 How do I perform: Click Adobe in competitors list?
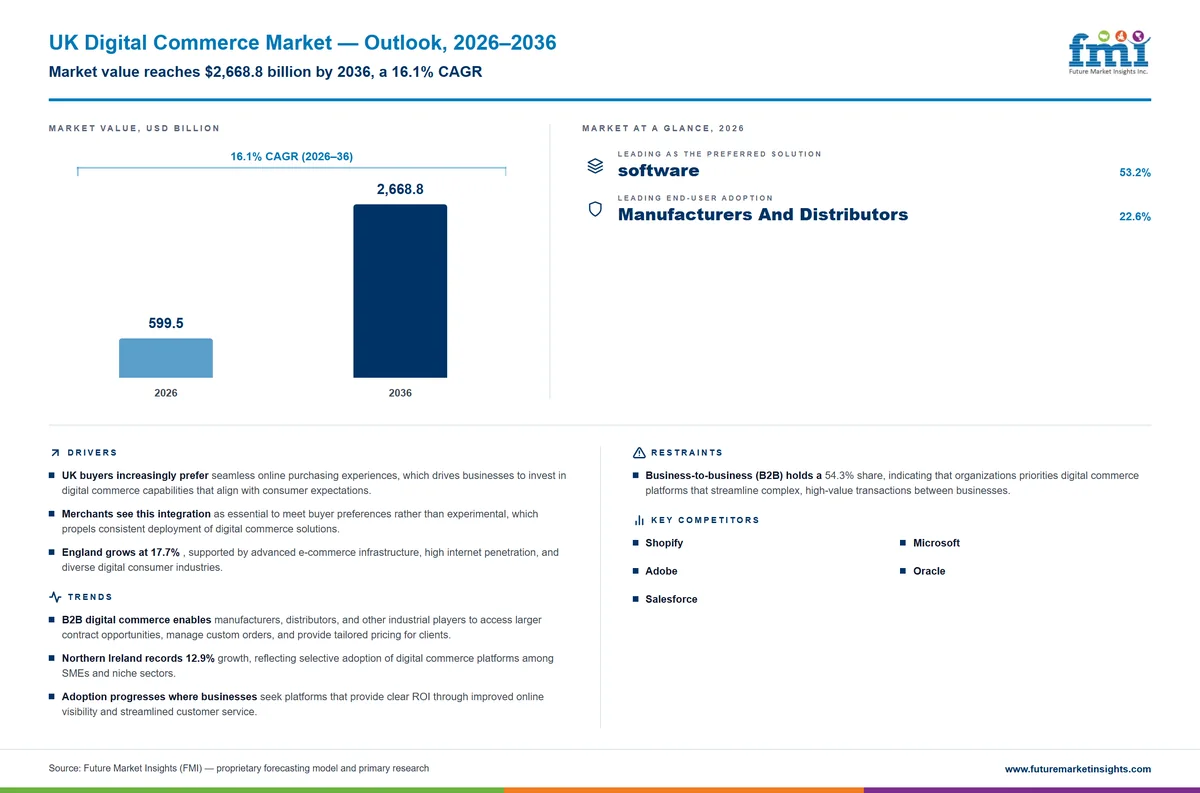[661, 571]
